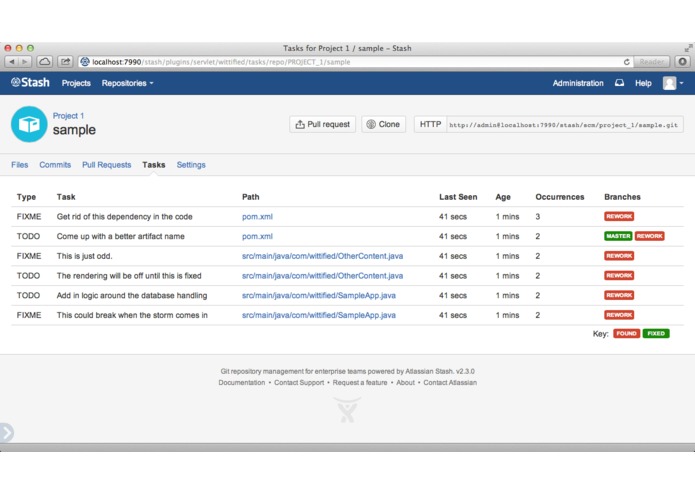
Task: Open the Settings tab
Action: 191,165
